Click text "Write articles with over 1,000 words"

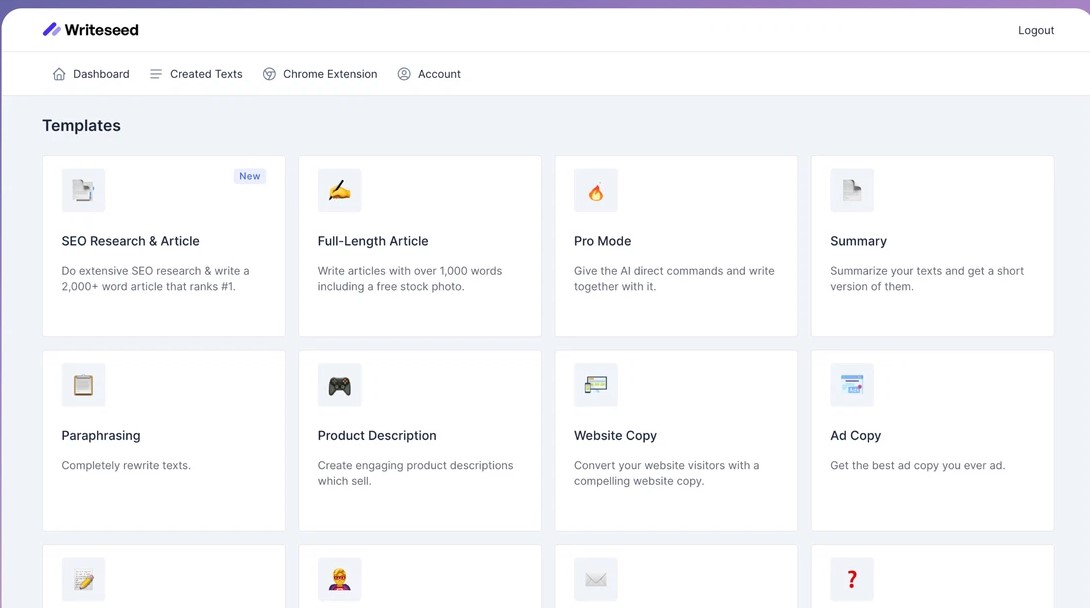pos(409,270)
